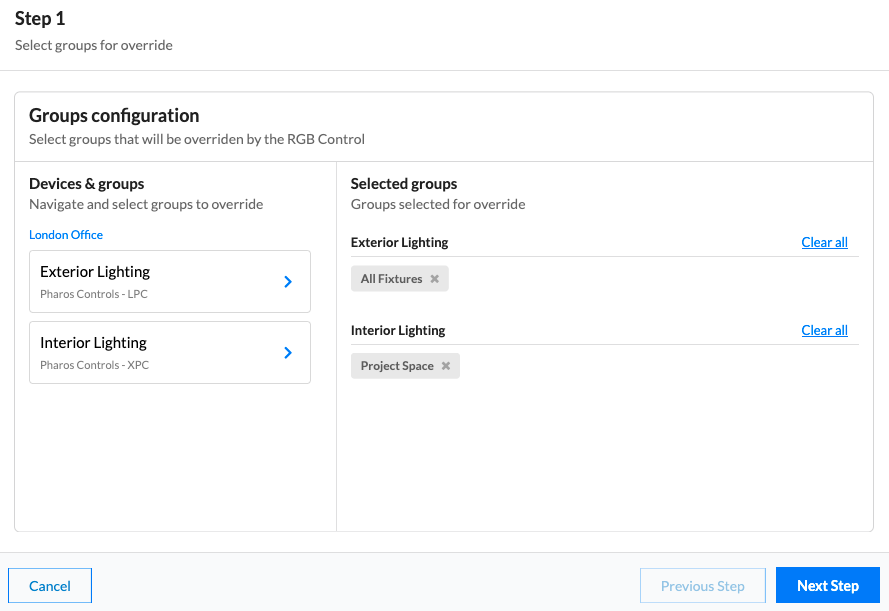This screenshot has width=889, height=611.
Task: Select the Project Space chip label
Action: click(397, 366)
